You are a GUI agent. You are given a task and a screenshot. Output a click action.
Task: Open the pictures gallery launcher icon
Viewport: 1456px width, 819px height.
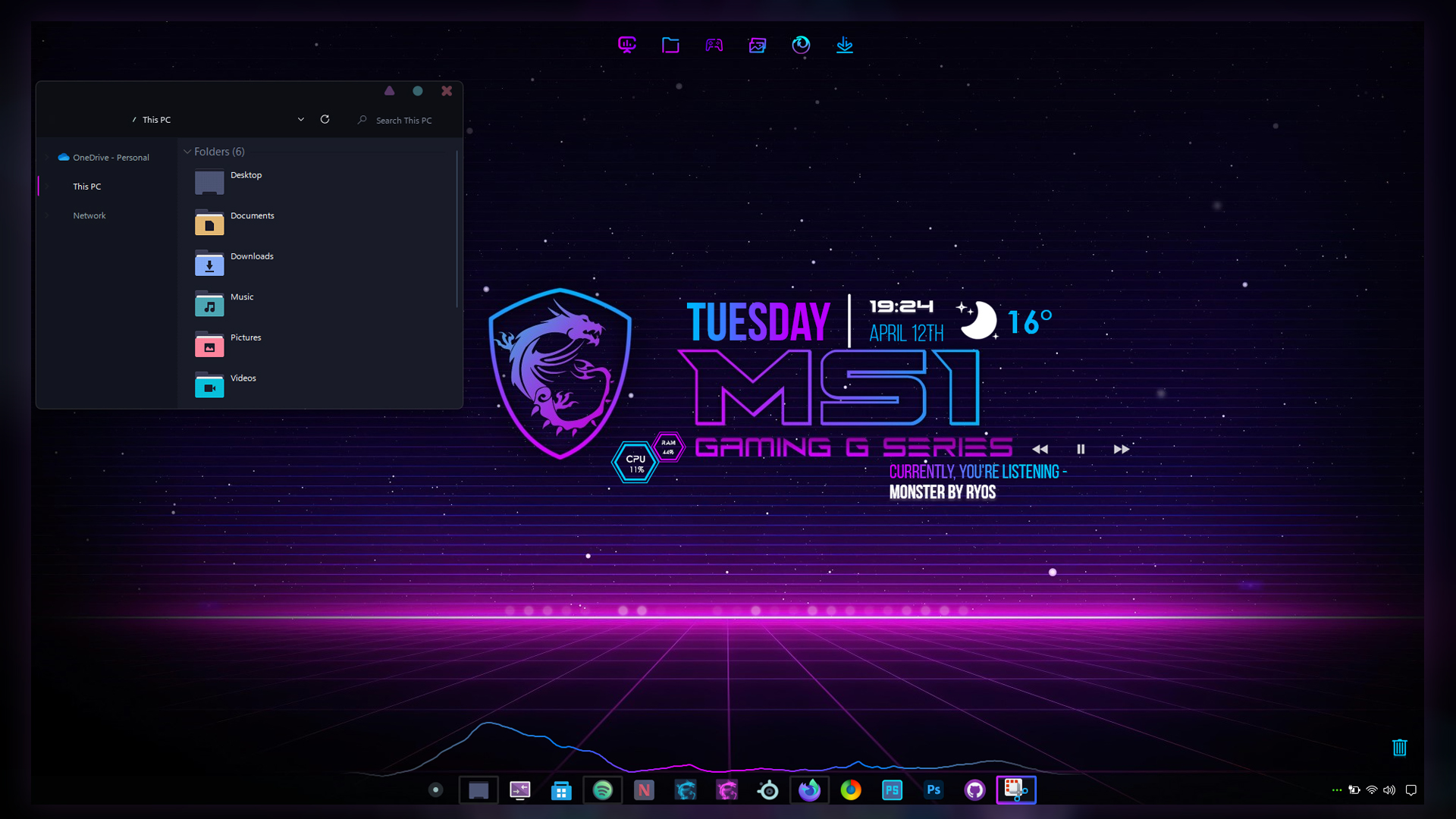coord(758,45)
